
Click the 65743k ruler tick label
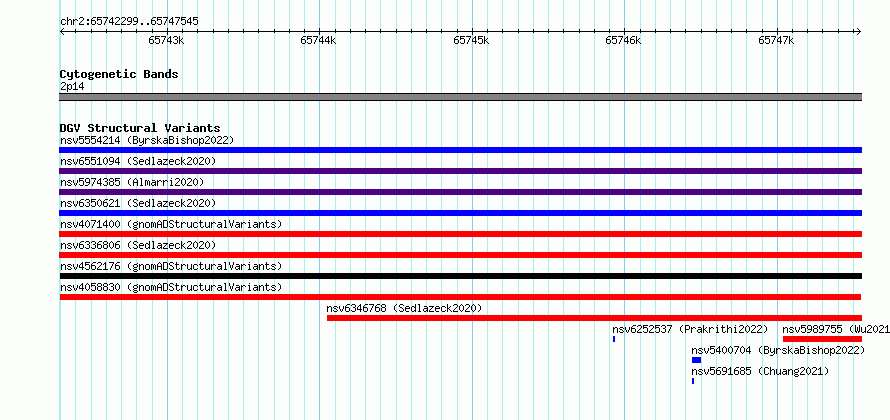166,40
